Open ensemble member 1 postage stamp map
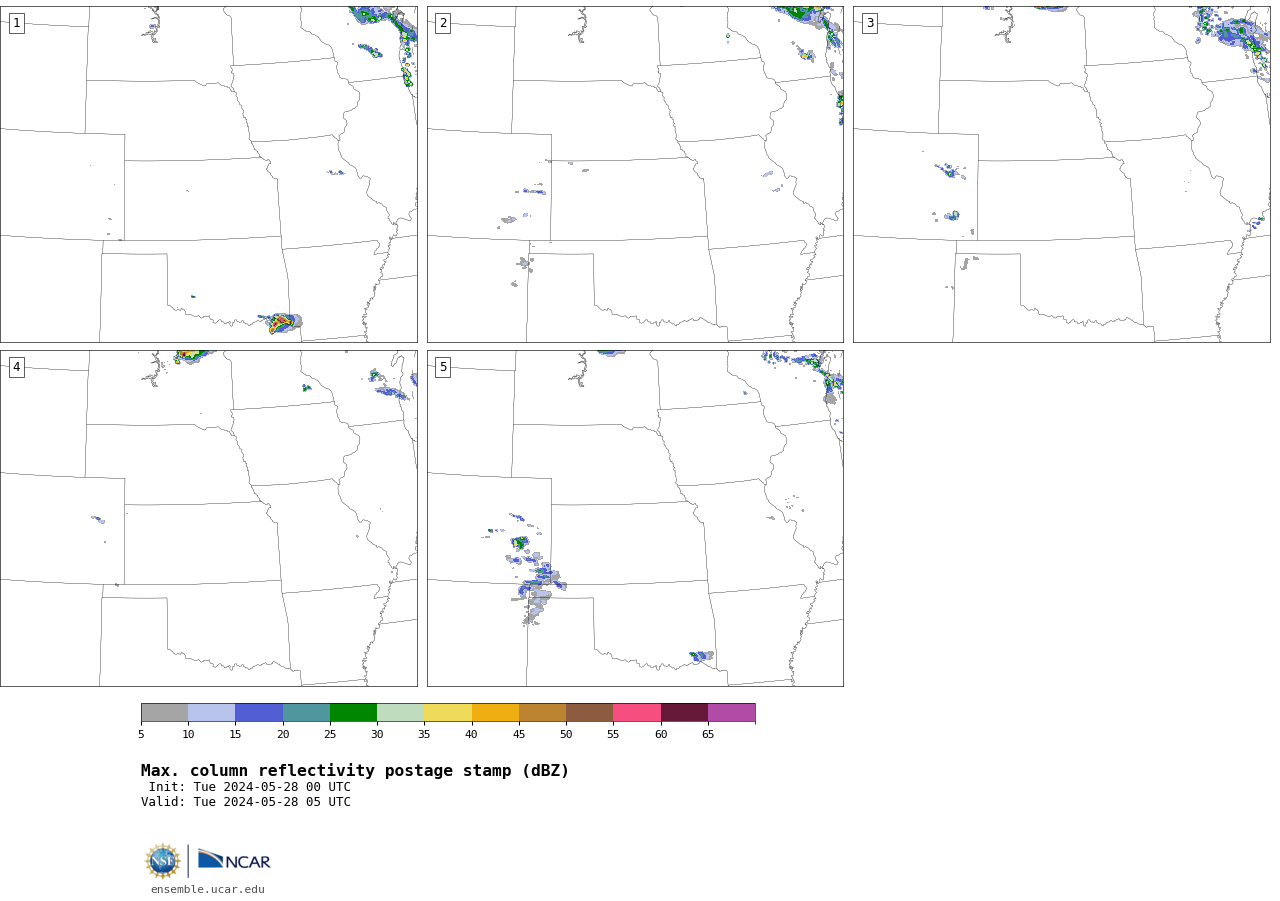This screenshot has width=1280, height=901. point(208,174)
